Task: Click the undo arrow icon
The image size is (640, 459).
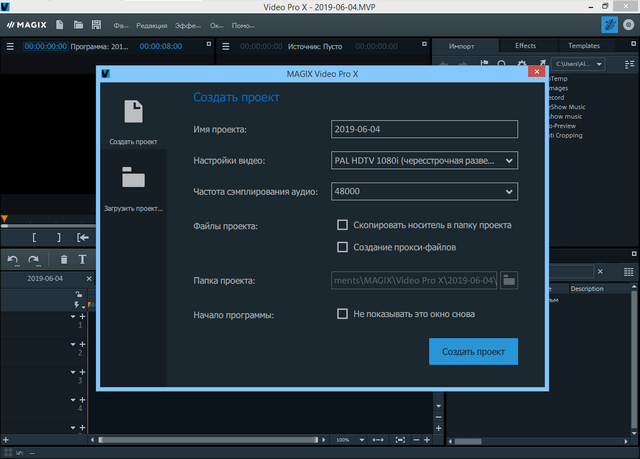Action: click(13, 259)
